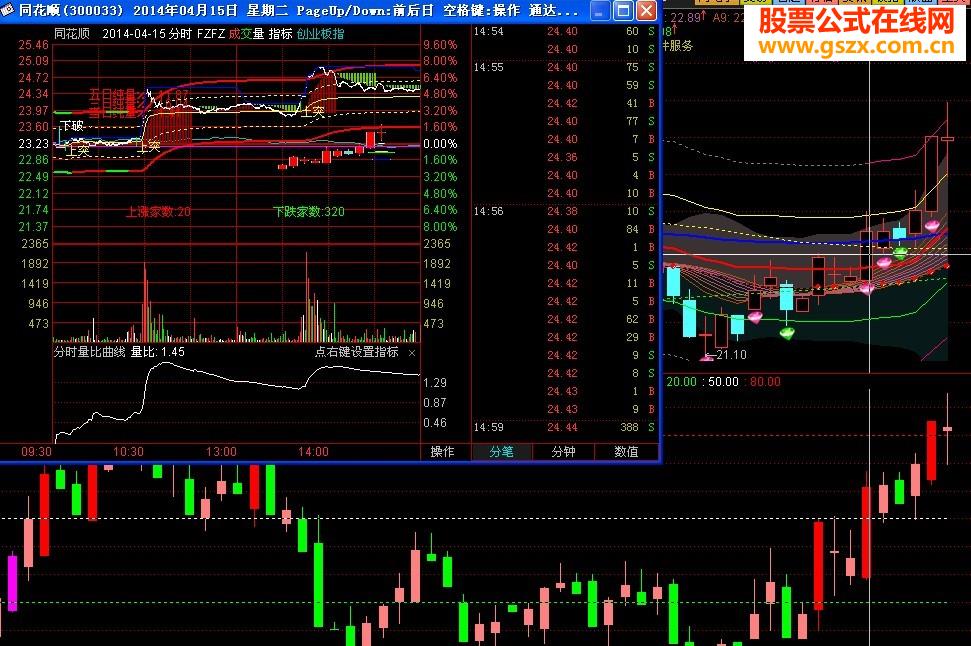Click the 上涨家数:20 text
The image size is (971, 646).
click(x=158, y=212)
